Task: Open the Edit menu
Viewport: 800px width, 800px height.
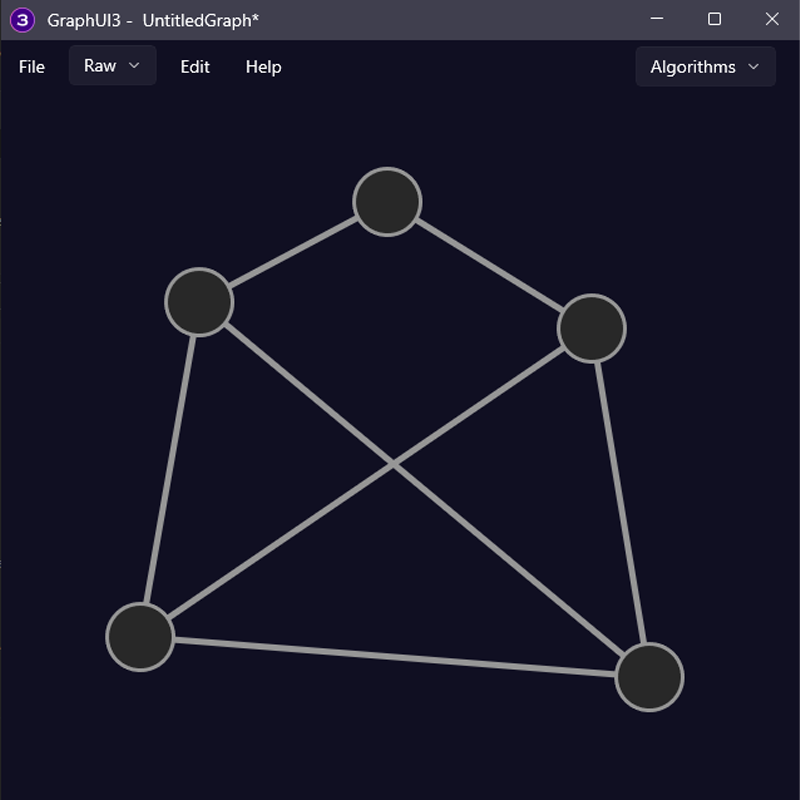Action: pyautogui.click(x=195, y=67)
